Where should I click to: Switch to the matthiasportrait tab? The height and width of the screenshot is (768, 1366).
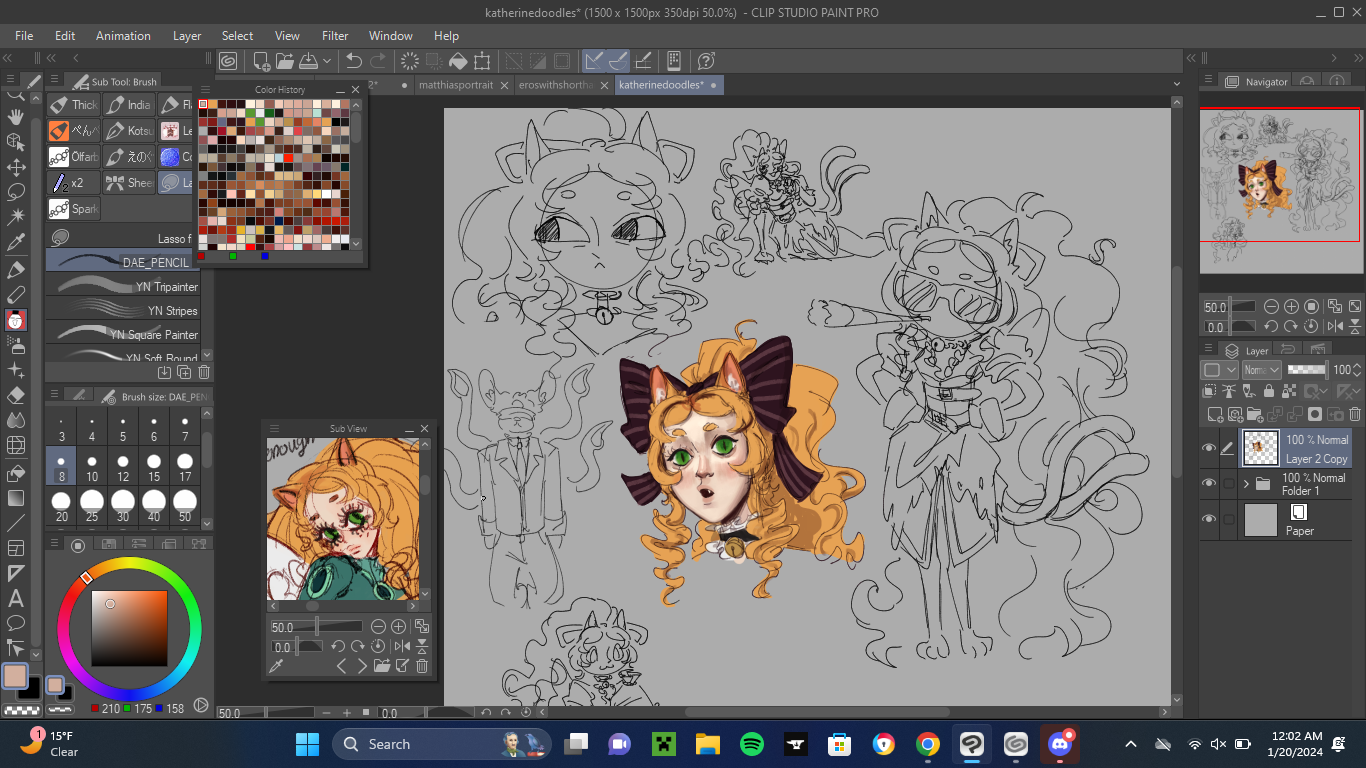coord(456,85)
